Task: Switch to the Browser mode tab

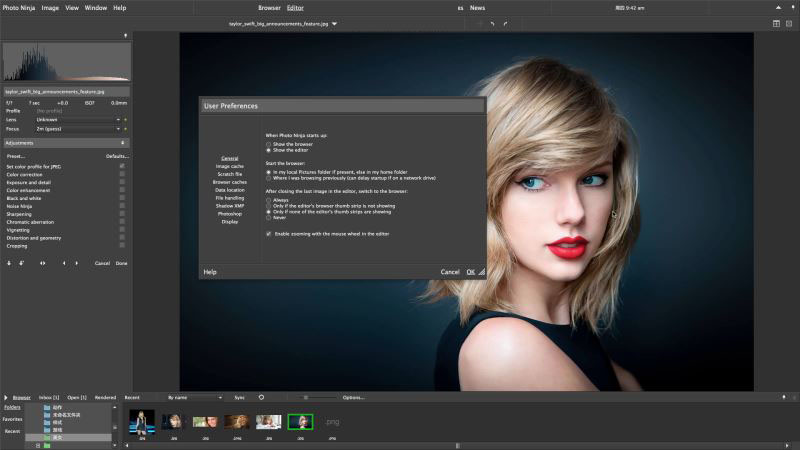Action: pyautogui.click(x=269, y=8)
